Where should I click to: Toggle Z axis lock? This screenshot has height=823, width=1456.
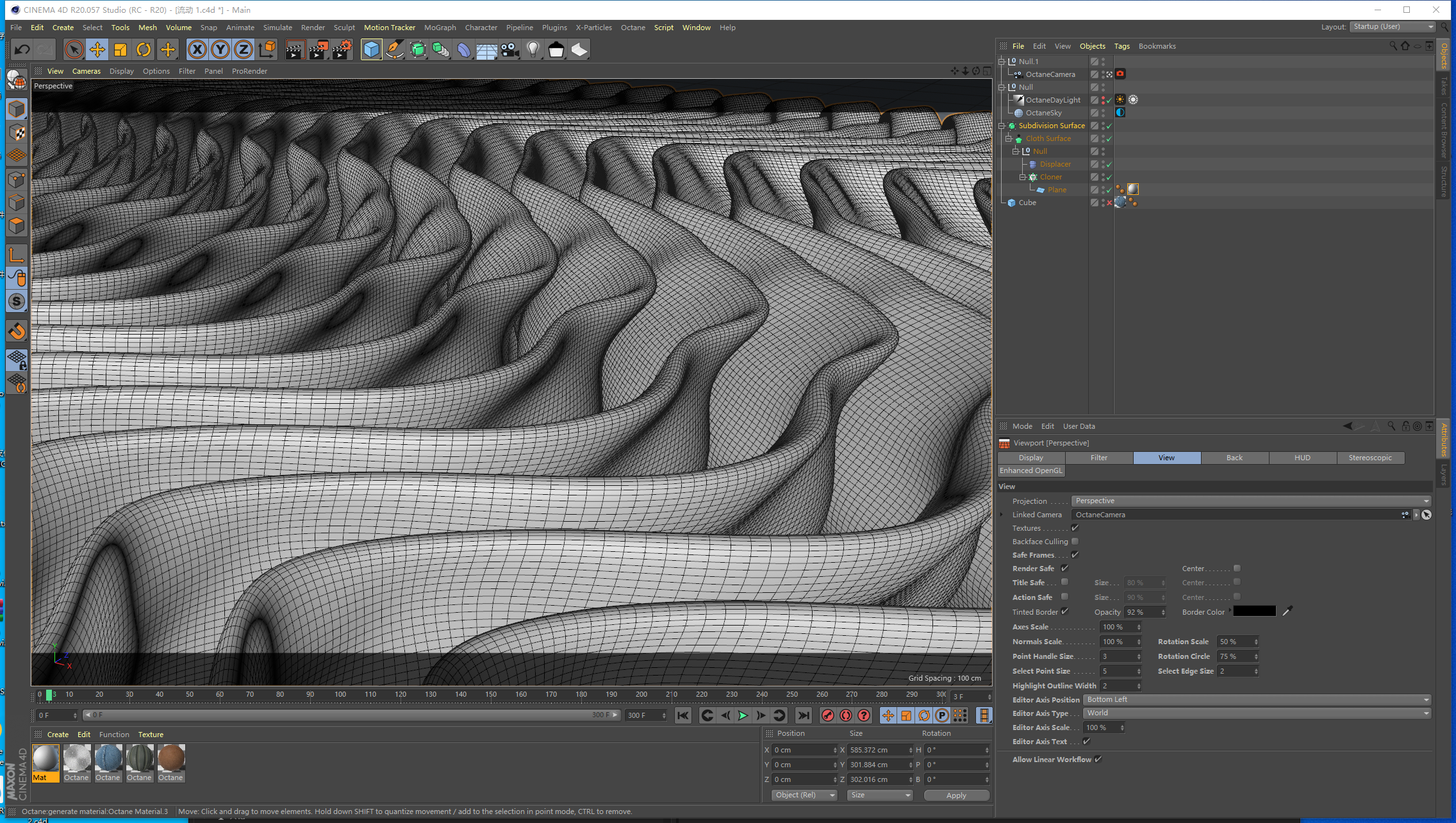(x=244, y=49)
